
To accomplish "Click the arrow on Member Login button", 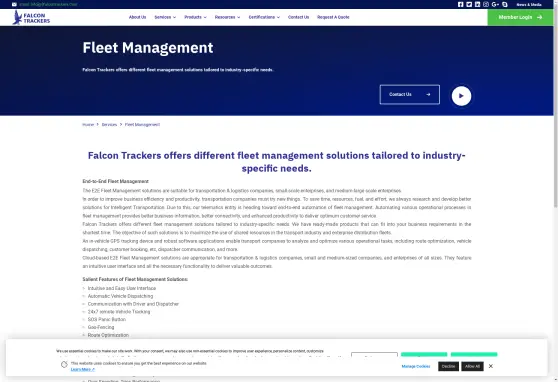I will point(539,17).
